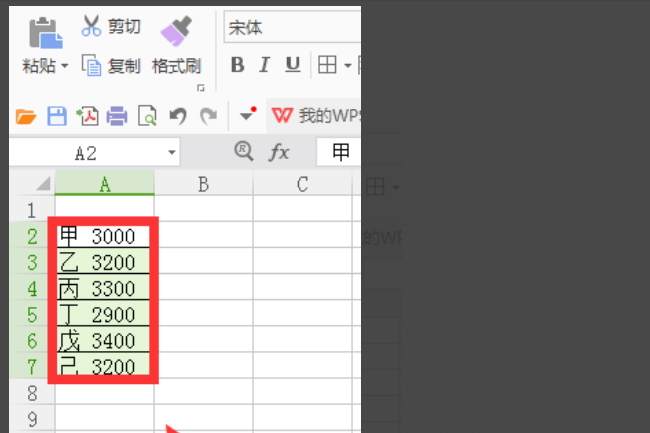Select column B header

(203, 184)
